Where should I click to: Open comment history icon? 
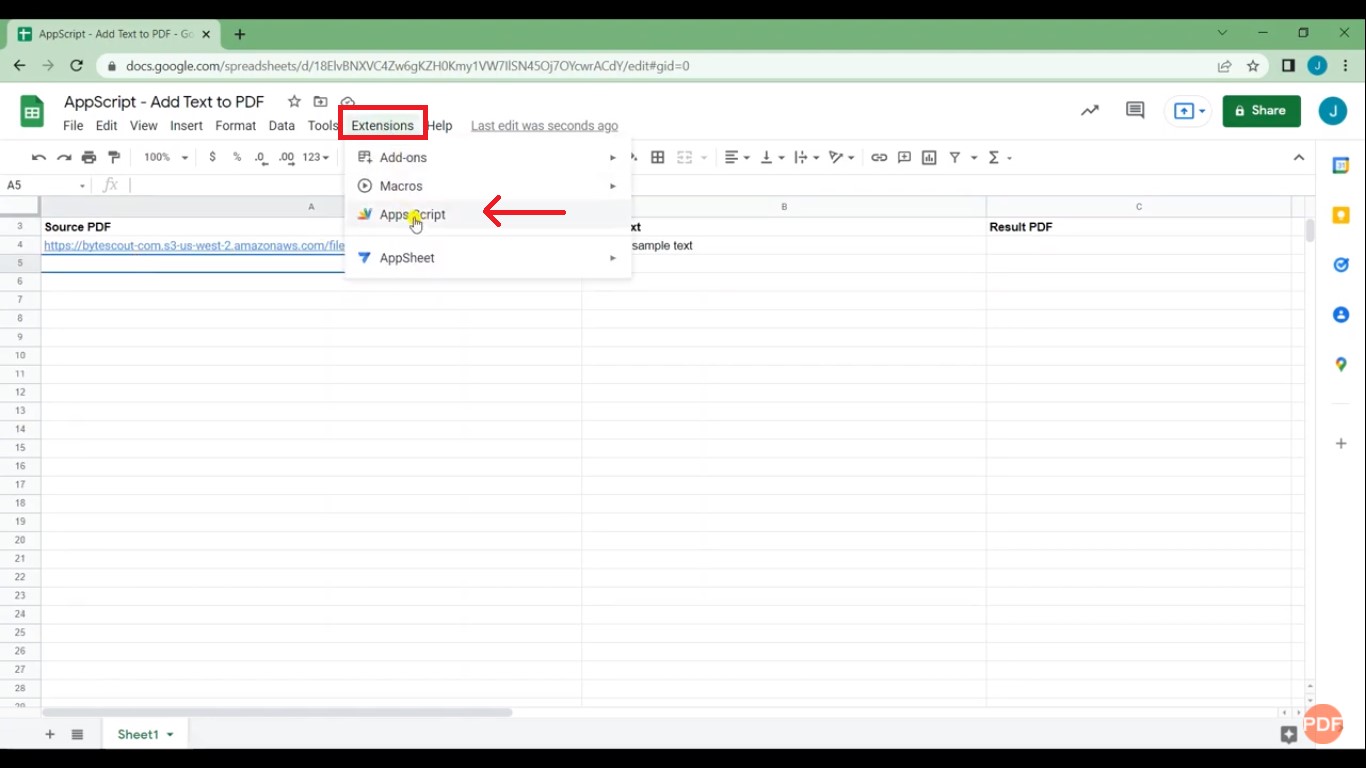click(1135, 111)
